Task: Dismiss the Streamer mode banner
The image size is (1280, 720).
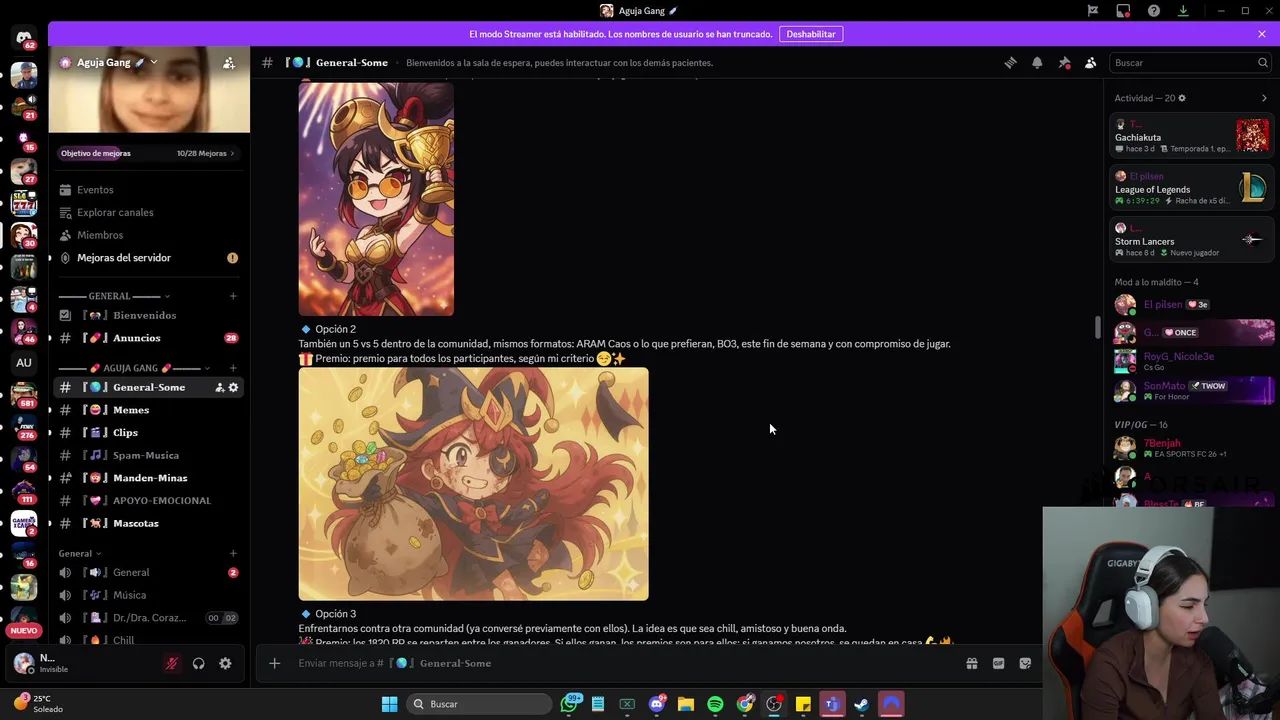Action: pos(1262,34)
